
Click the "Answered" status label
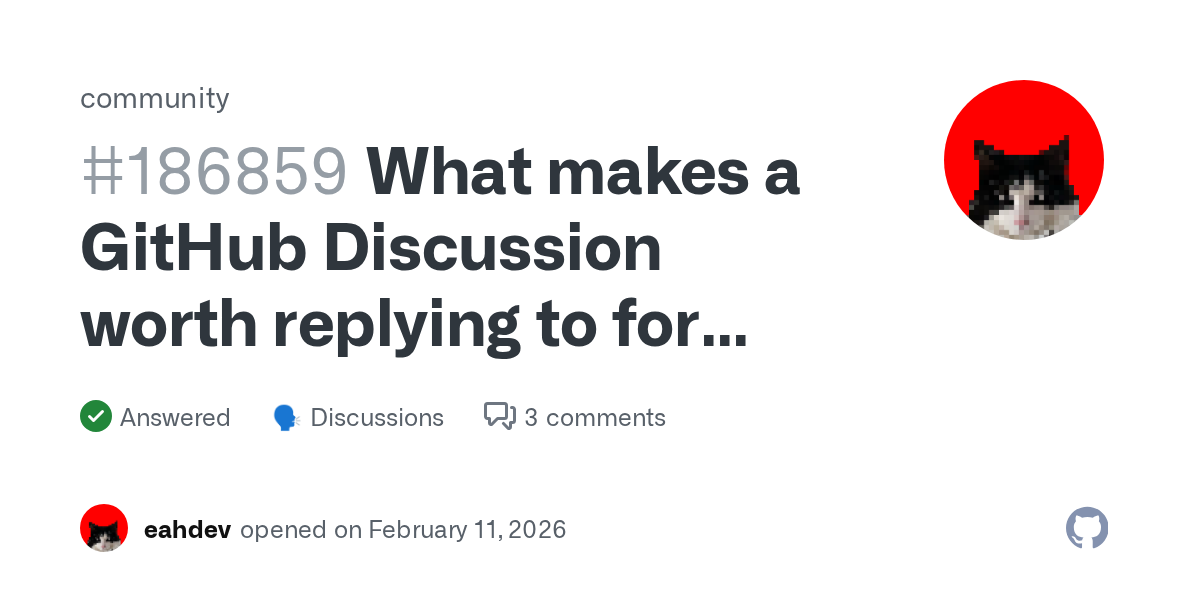point(175,417)
